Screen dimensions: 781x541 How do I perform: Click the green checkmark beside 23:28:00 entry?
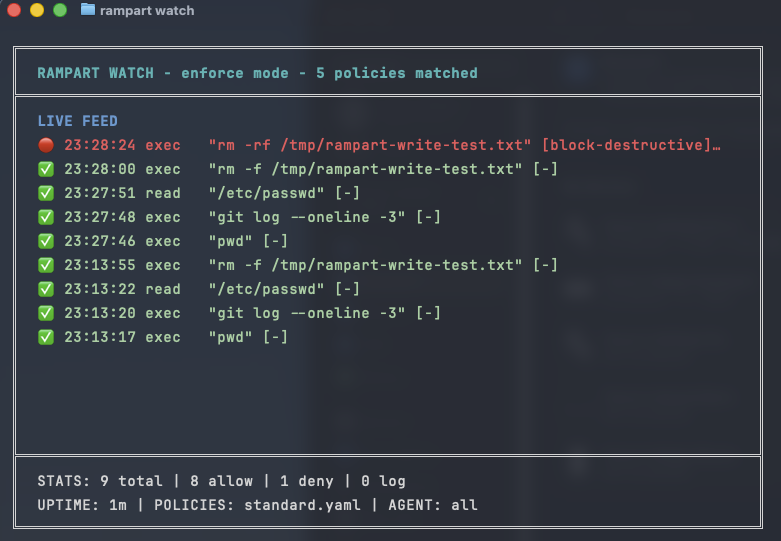pos(45,169)
